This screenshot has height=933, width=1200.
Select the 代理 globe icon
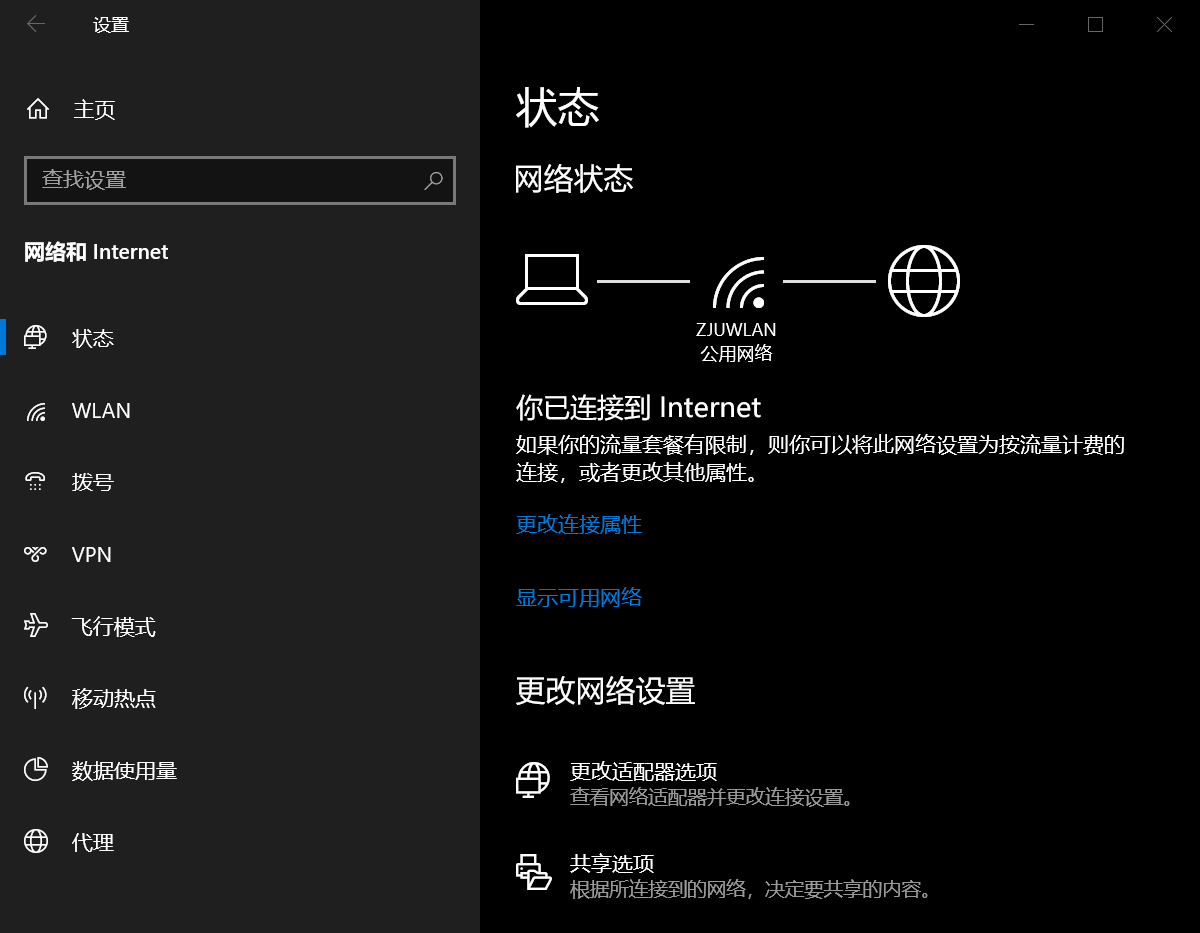point(35,842)
